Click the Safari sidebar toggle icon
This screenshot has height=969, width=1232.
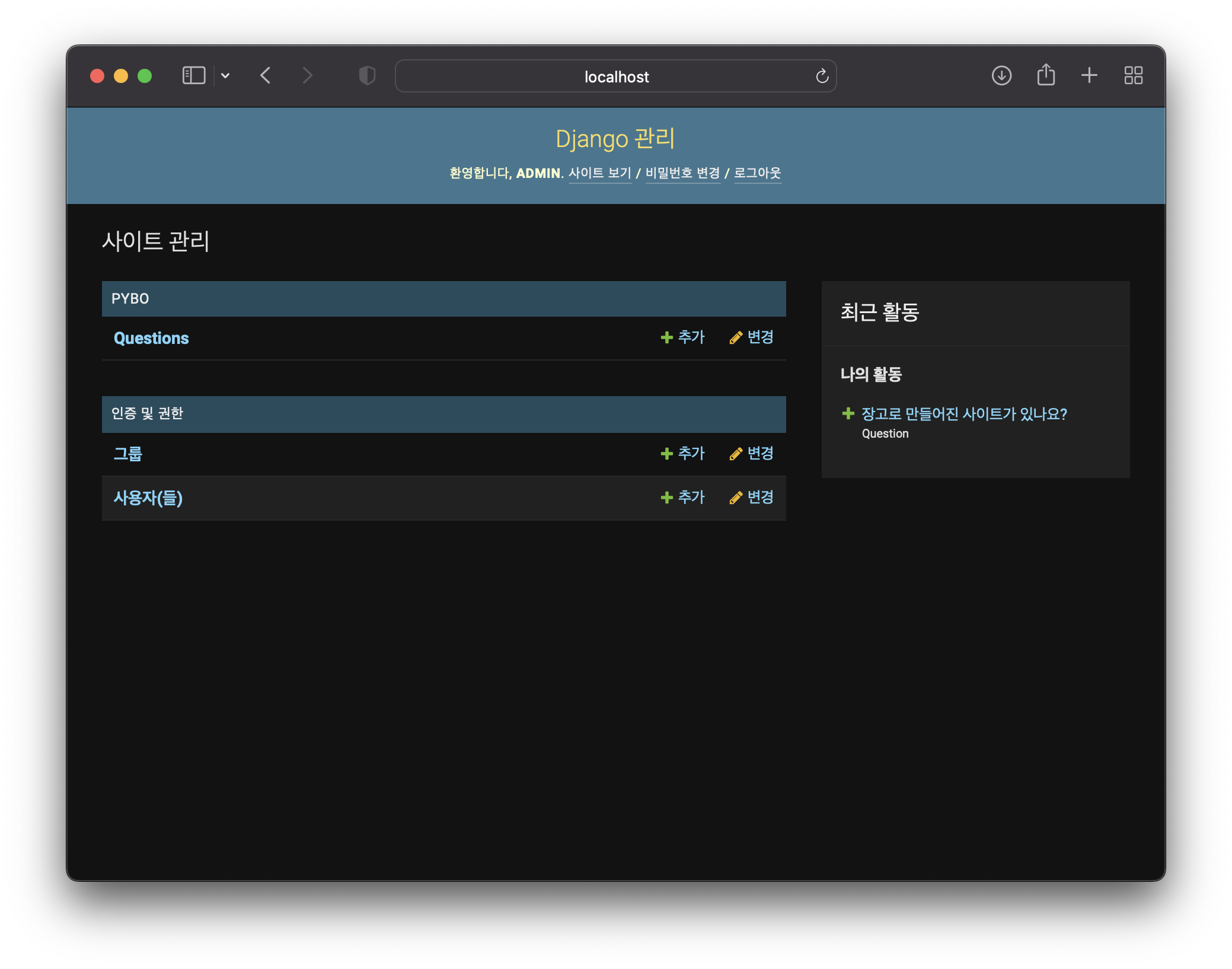[193, 76]
